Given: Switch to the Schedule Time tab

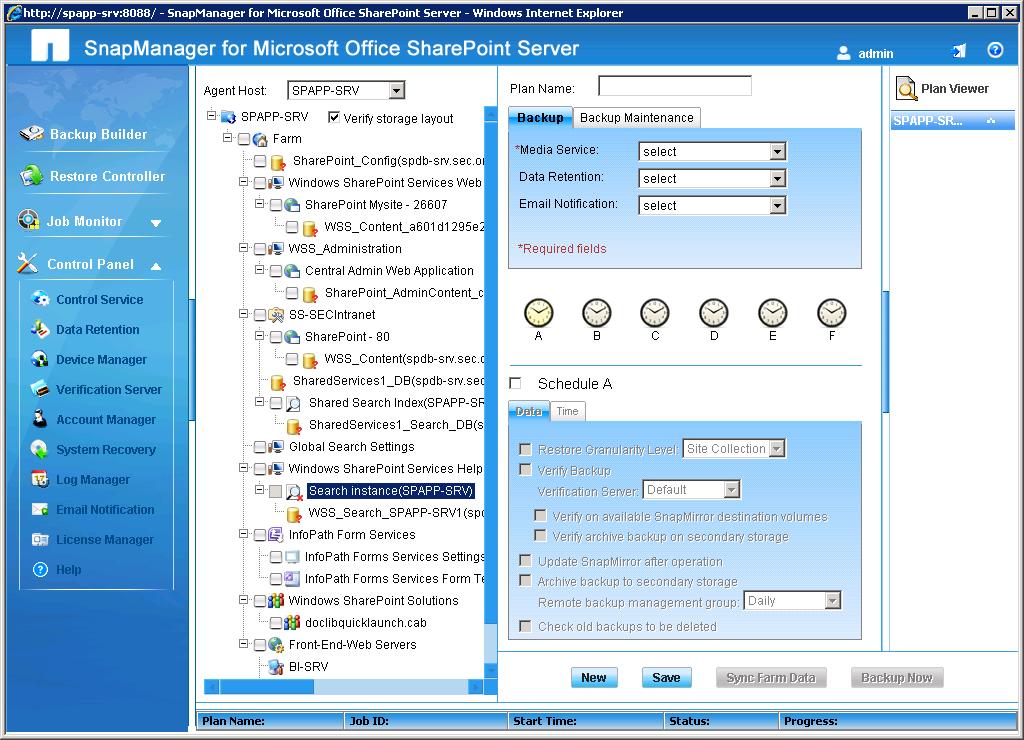Looking at the screenshot, I should (x=567, y=411).
